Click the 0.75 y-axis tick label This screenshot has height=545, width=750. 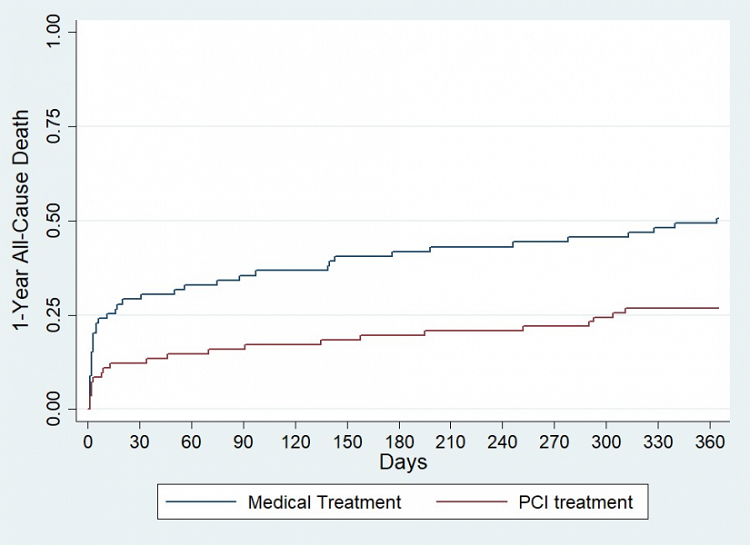(x=61, y=126)
